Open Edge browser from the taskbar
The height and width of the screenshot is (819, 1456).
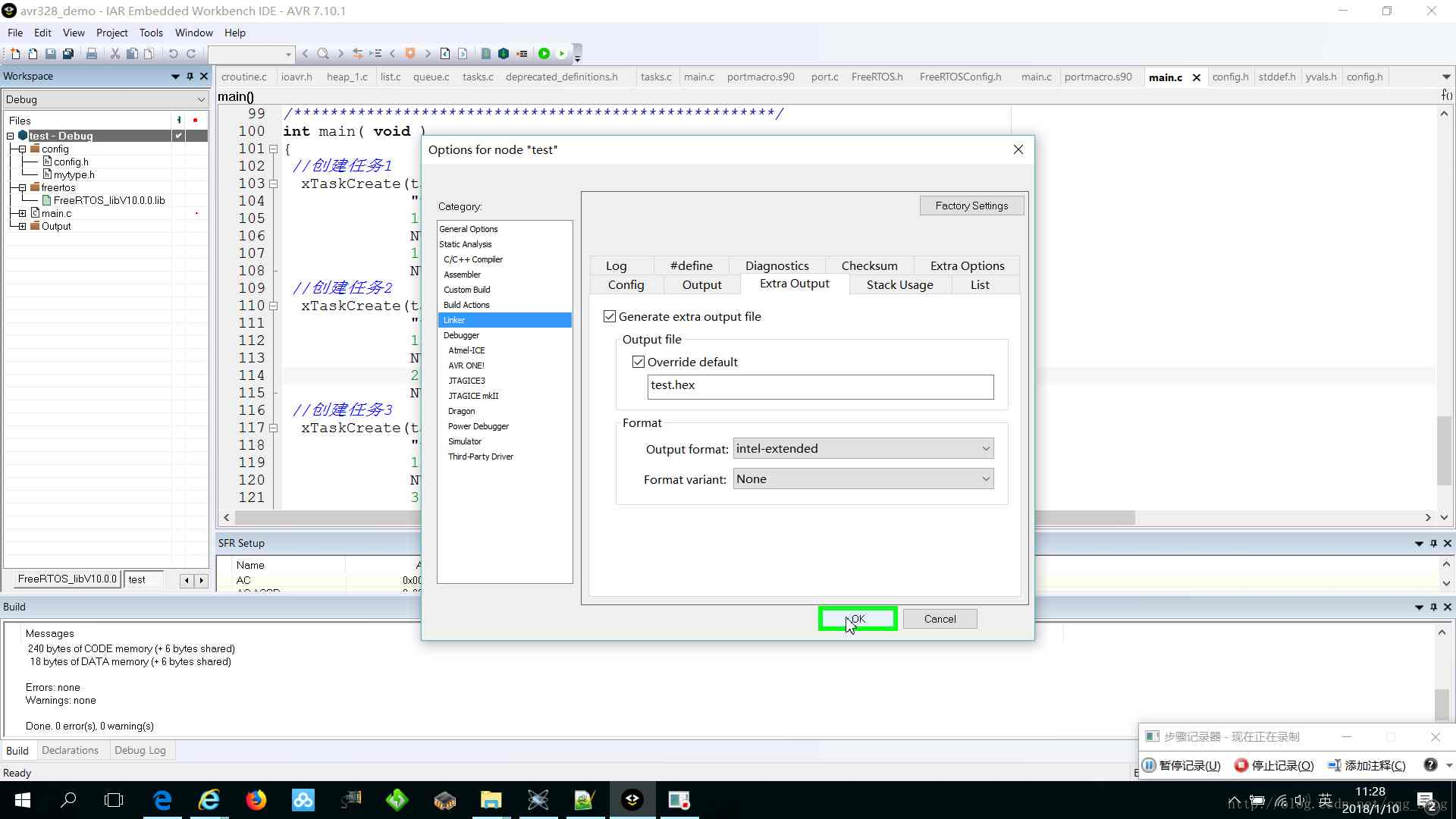163,800
